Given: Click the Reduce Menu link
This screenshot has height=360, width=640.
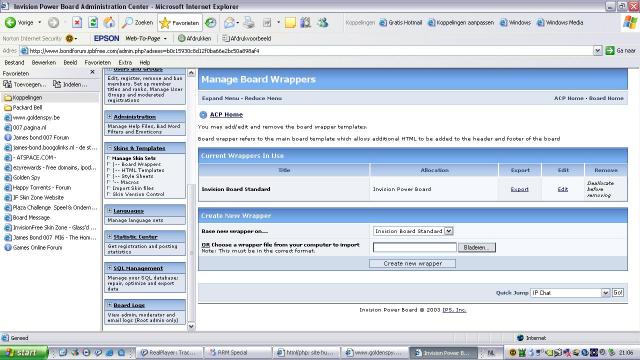Looking at the screenshot, I should tap(263, 98).
